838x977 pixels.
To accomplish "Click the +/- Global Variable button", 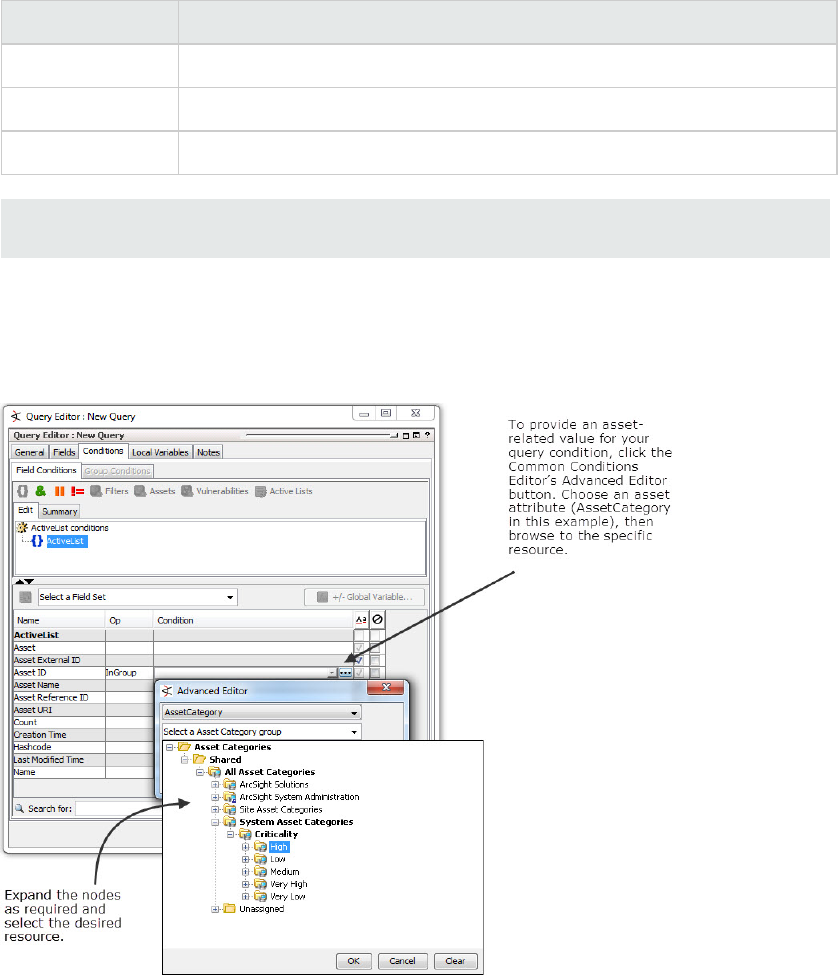I will tap(364, 597).
